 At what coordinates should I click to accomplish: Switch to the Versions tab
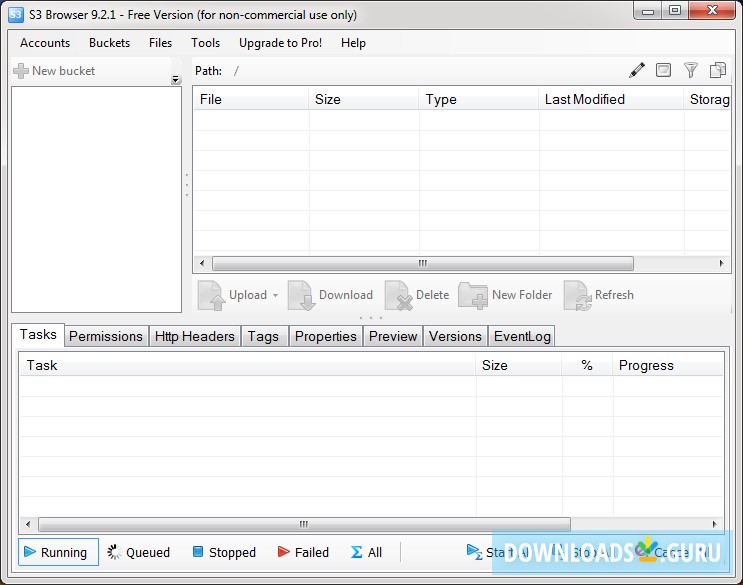[455, 336]
